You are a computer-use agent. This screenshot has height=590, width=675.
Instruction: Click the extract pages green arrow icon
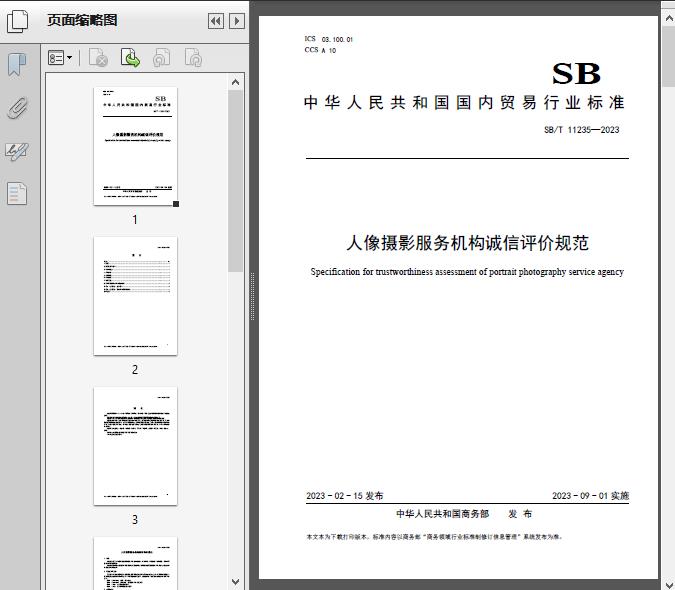pyautogui.click(x=130, y=58)
